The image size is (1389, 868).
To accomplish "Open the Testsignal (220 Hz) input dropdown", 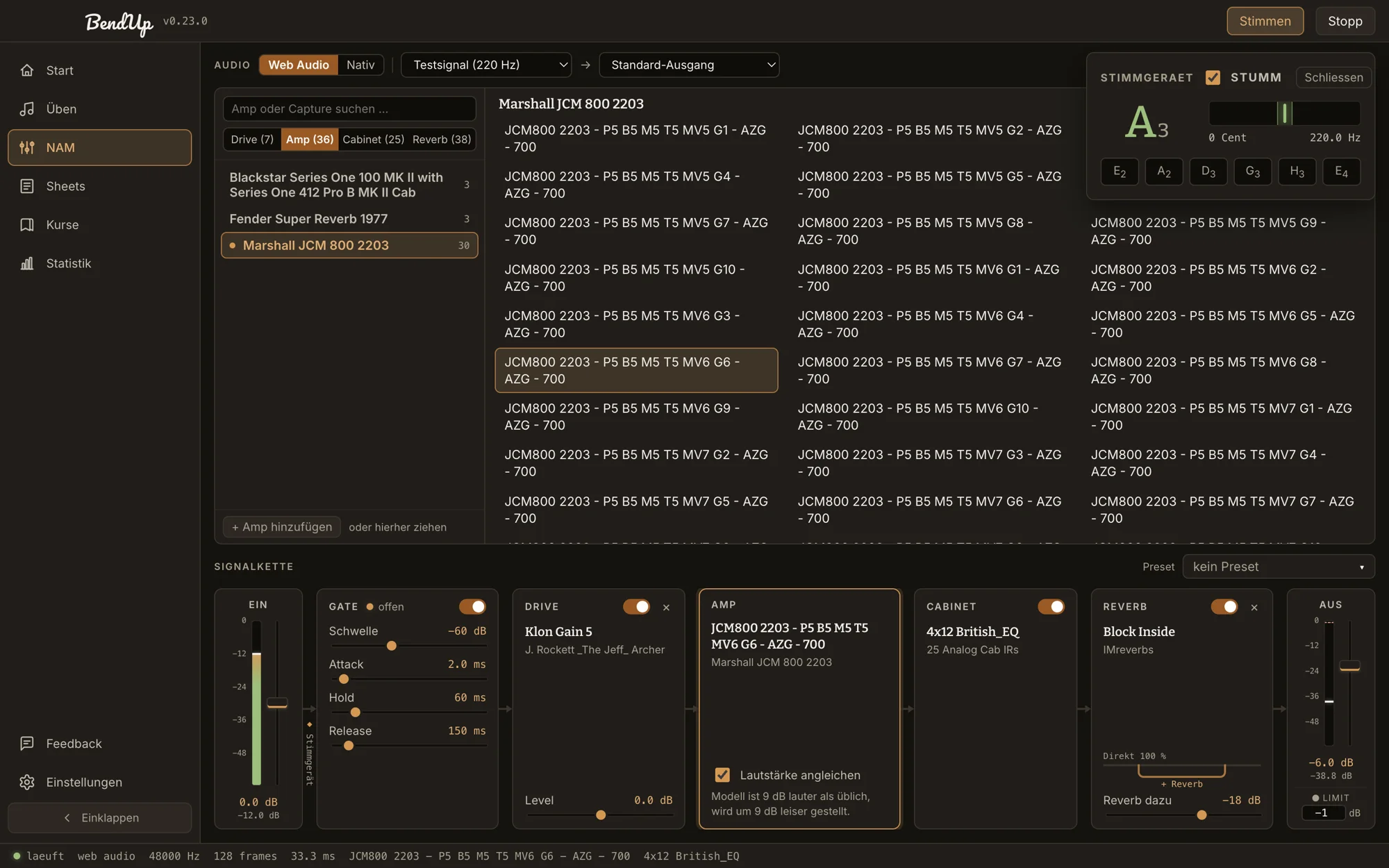I will [x=486, y=65].
